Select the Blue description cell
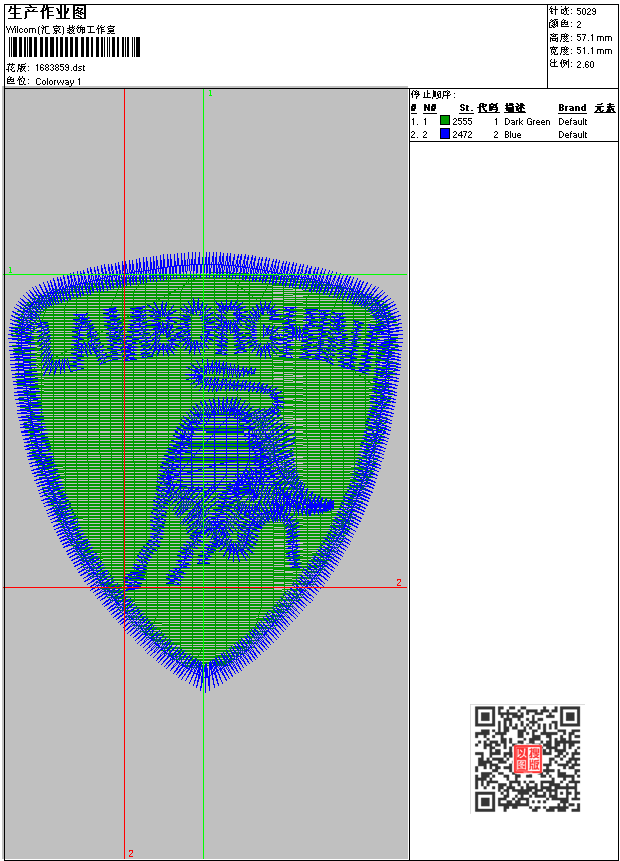Screen dimensions: 620x861 (x=513, y=135)
